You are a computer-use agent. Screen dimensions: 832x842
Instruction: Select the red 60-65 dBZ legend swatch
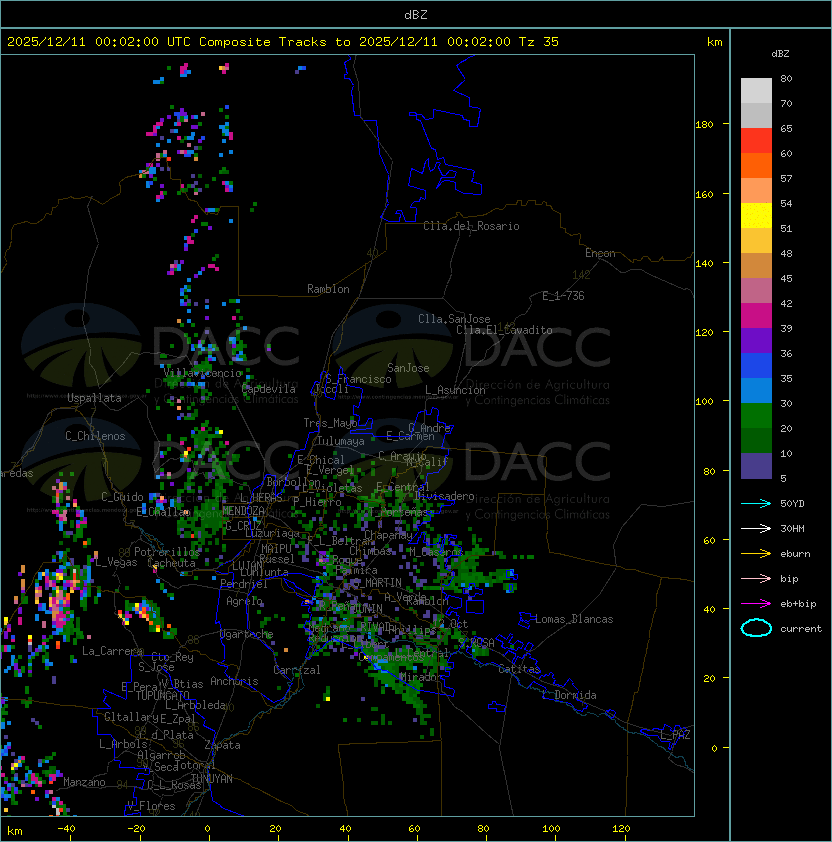click(x=756, y=141)
